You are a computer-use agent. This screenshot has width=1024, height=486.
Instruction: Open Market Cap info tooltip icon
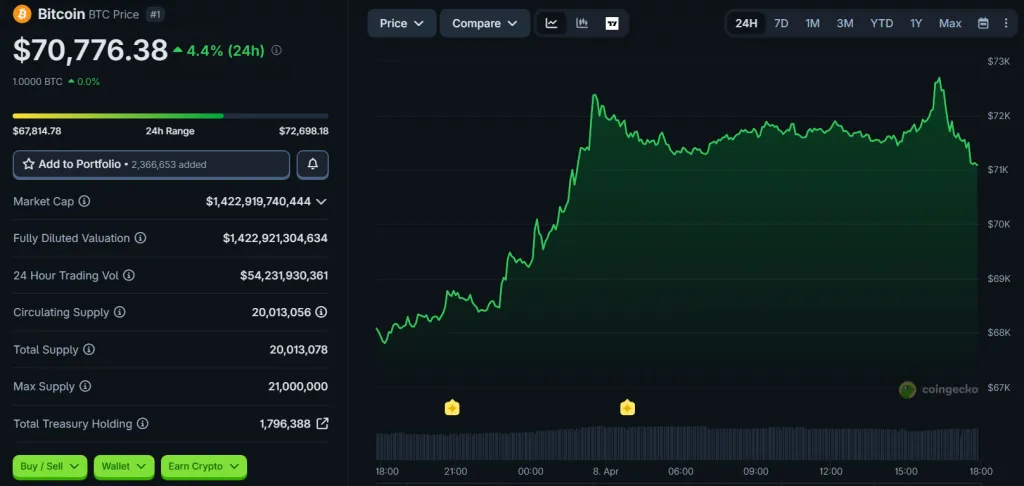(x=84, y=201)
